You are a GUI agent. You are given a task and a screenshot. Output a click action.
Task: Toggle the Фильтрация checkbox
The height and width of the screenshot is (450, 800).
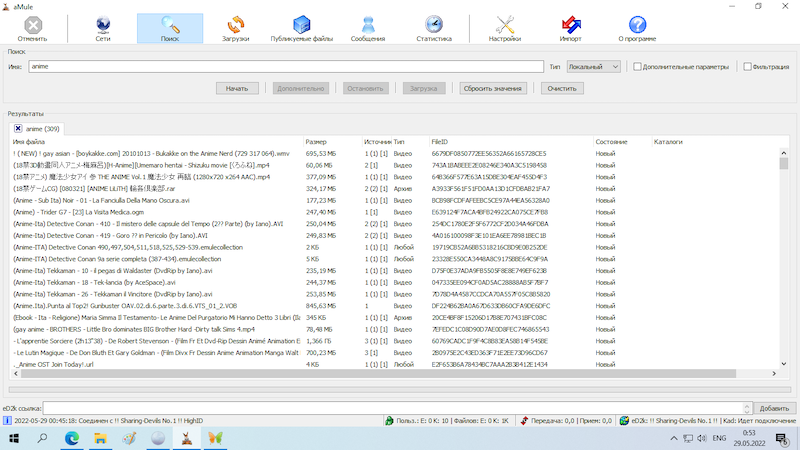point(747,67)
